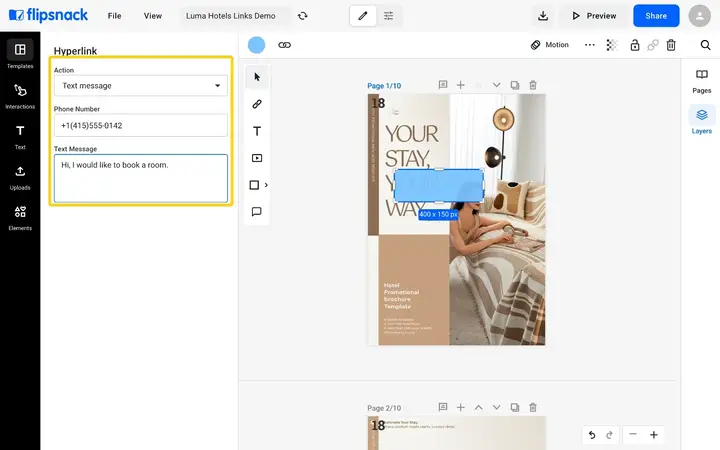Expand the shape tool options arrow
Image resolution: width=720 pixels, height=450 pixels.
(x=266, y=185)
